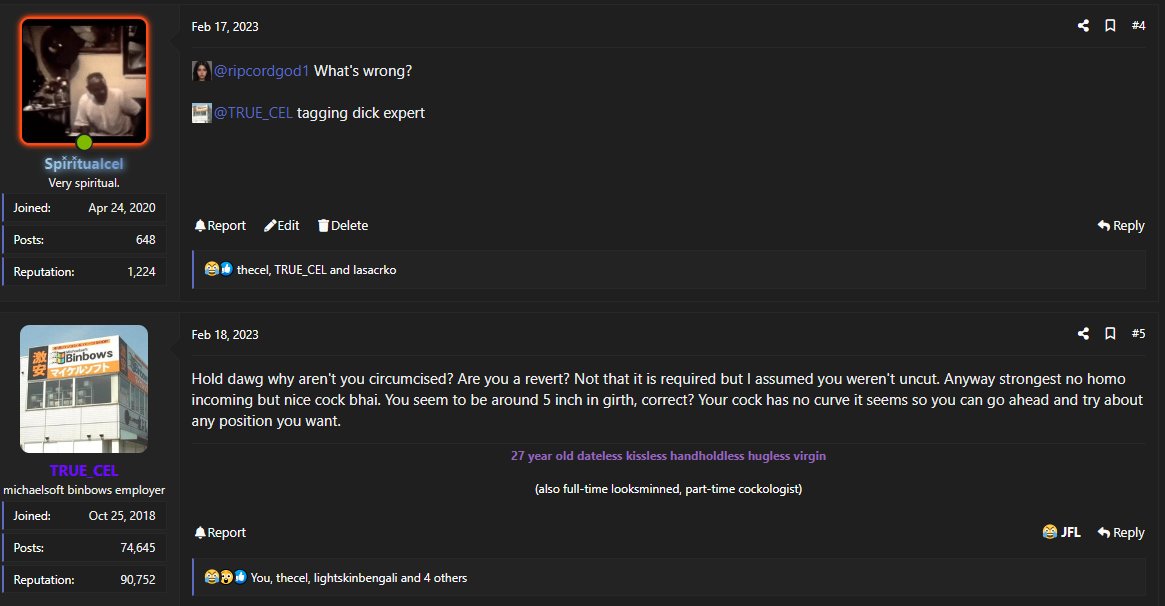This screenshot has width=1165, height=606.
Task: Bookmark post #5 using the bookmark icon
Action: (x=1110, y=333)
